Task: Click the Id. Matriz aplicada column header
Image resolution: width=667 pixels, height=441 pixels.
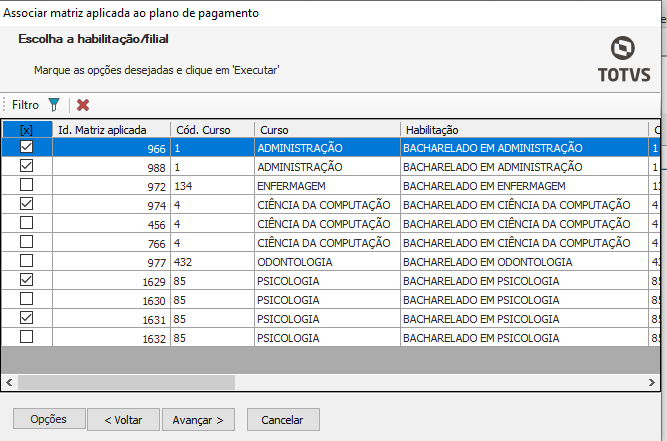Action: 110,130
